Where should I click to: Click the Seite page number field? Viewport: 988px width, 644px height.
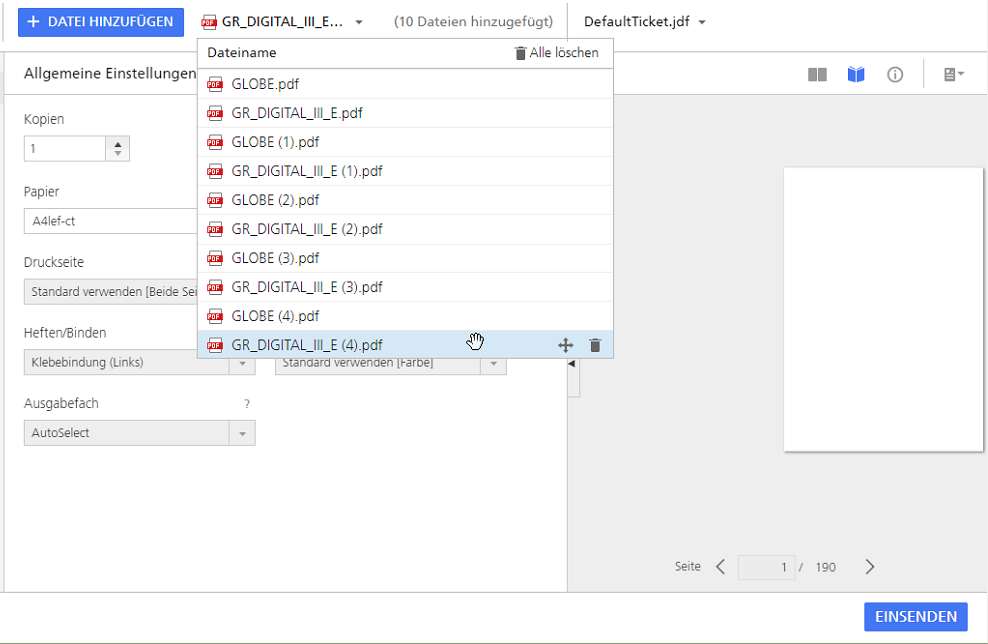pyautogui.click(x=766, y=567)
